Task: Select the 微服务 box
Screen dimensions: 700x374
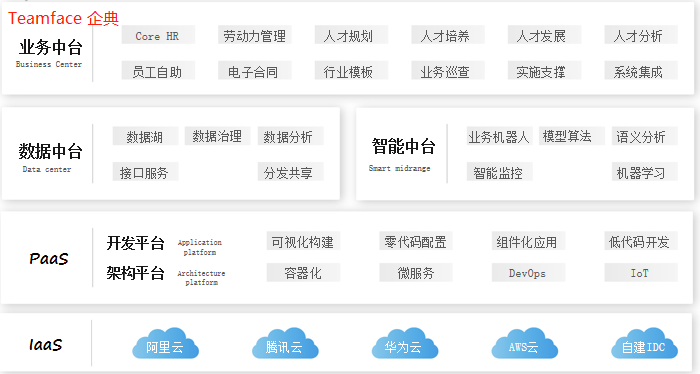Action: click(416, 273)
